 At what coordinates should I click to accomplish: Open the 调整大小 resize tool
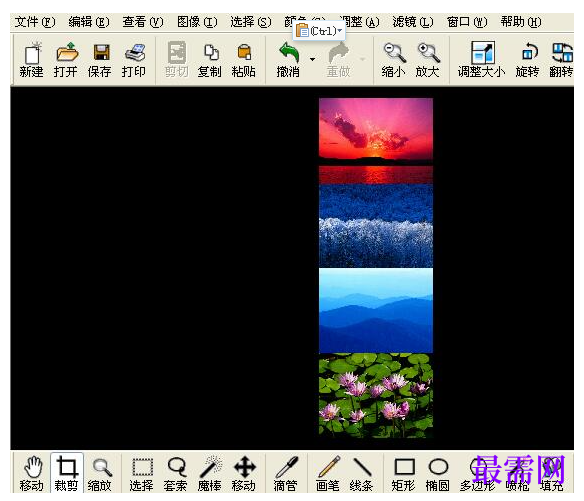pos(482,60)
